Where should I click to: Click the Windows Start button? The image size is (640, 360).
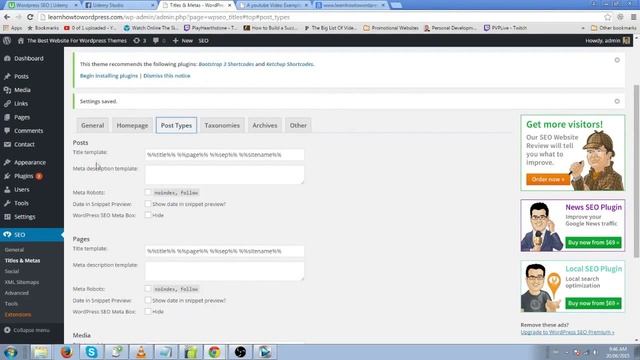coord(10,352)
